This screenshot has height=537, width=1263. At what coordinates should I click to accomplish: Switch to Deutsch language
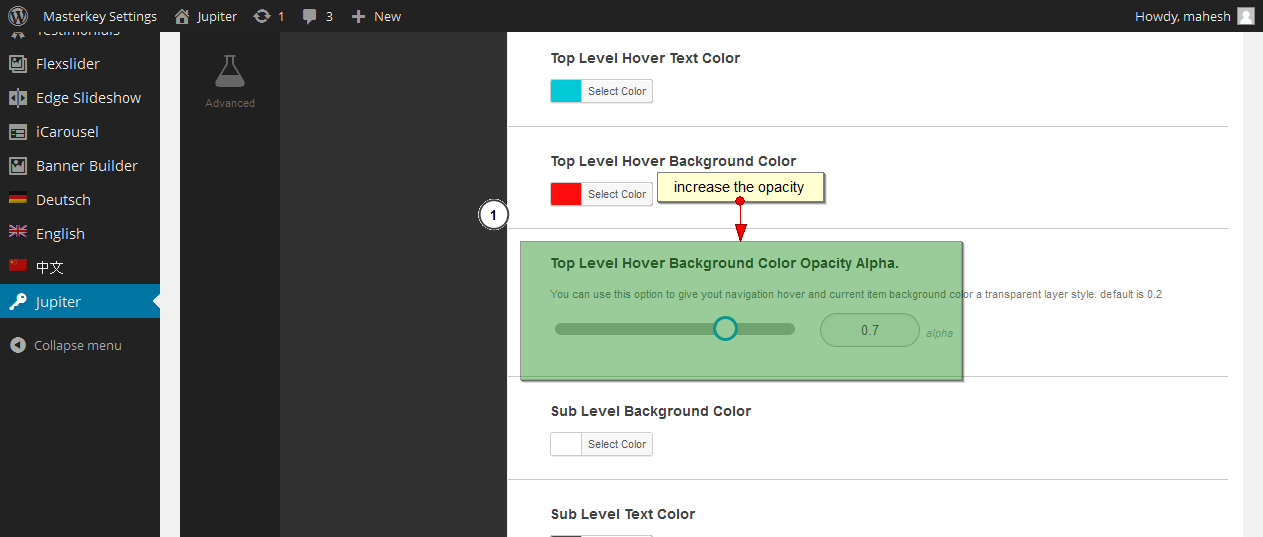tap(63, 200)
